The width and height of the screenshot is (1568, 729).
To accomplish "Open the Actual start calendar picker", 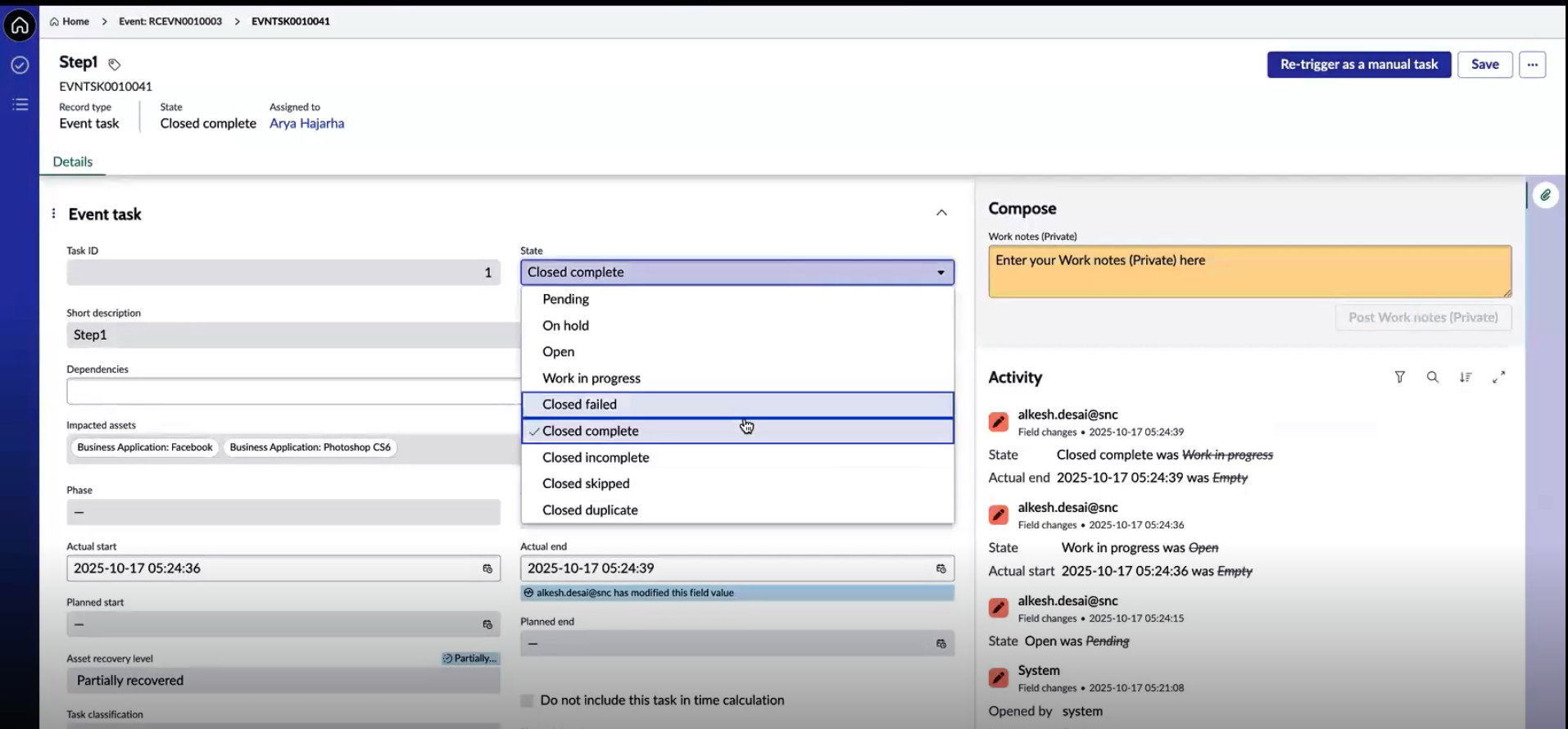I will point(487,568).
